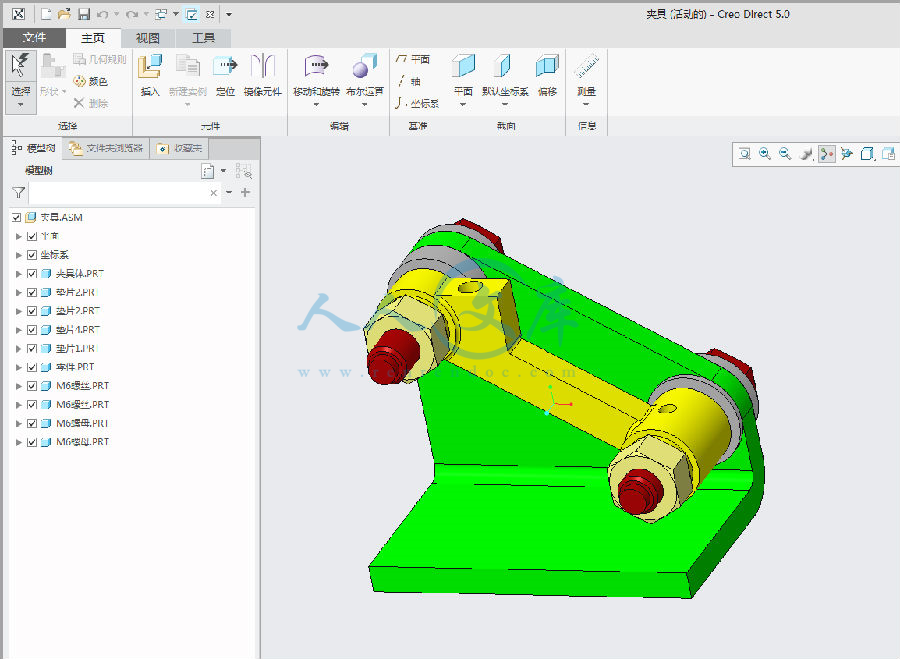Click the Zoom In magnifier icon
The height and width of the screenshot is (659, 900).
pos(765,154)
